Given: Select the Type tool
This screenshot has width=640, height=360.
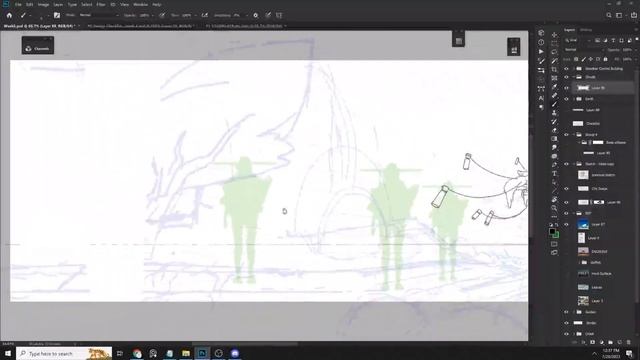Looking at the screenshot, I should pos(554,173).
